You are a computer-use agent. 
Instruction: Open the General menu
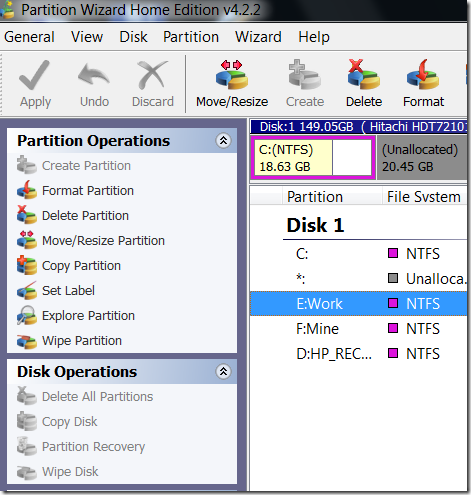(x=29, y=37)
